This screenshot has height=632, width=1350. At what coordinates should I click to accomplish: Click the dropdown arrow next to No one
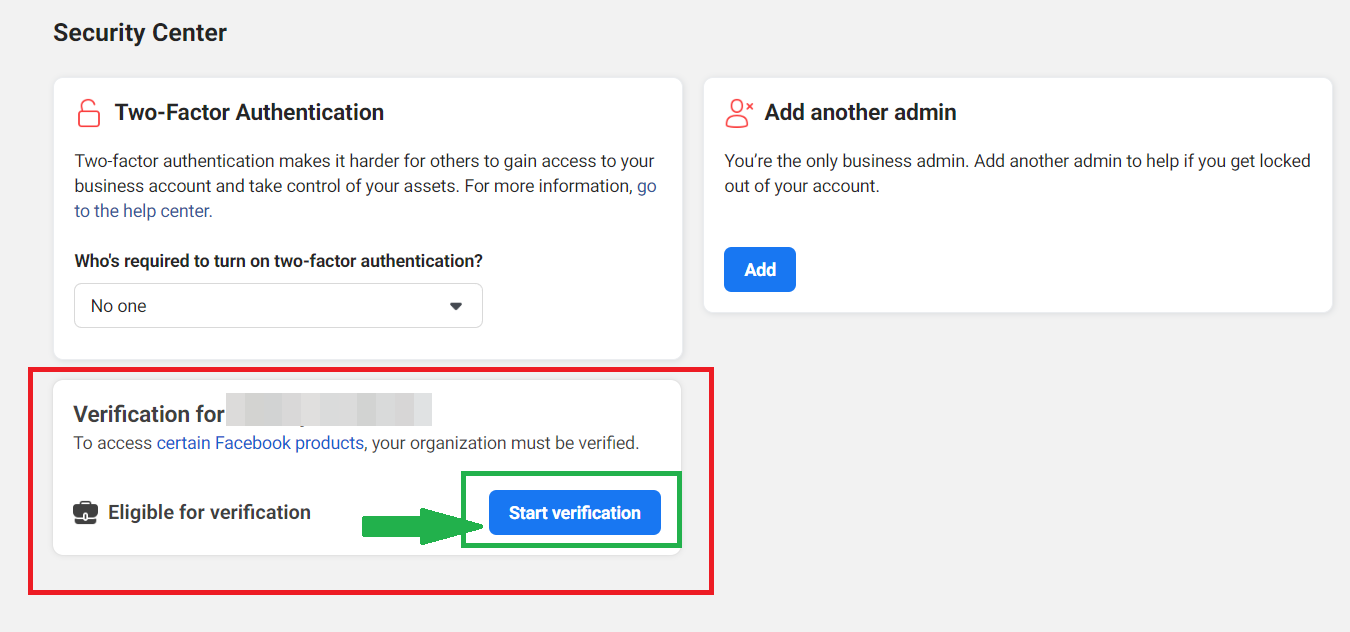(456, 306)
